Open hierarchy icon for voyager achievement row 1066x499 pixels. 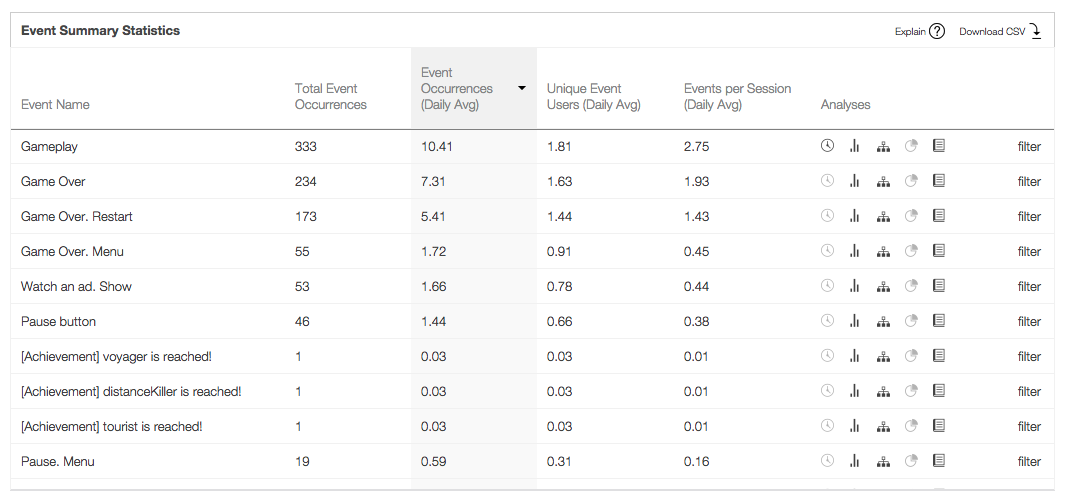883,356
